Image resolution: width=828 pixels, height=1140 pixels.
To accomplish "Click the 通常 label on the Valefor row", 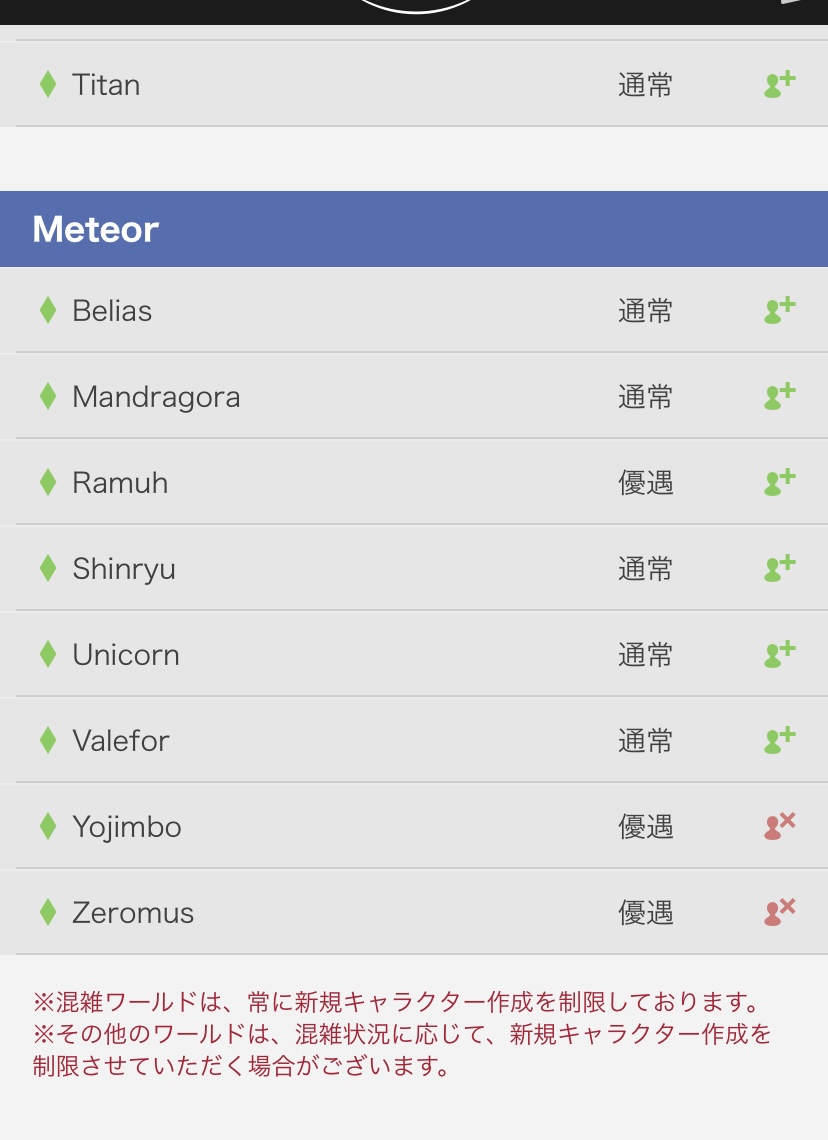I will pyautogui.click(x=645, y=741).
